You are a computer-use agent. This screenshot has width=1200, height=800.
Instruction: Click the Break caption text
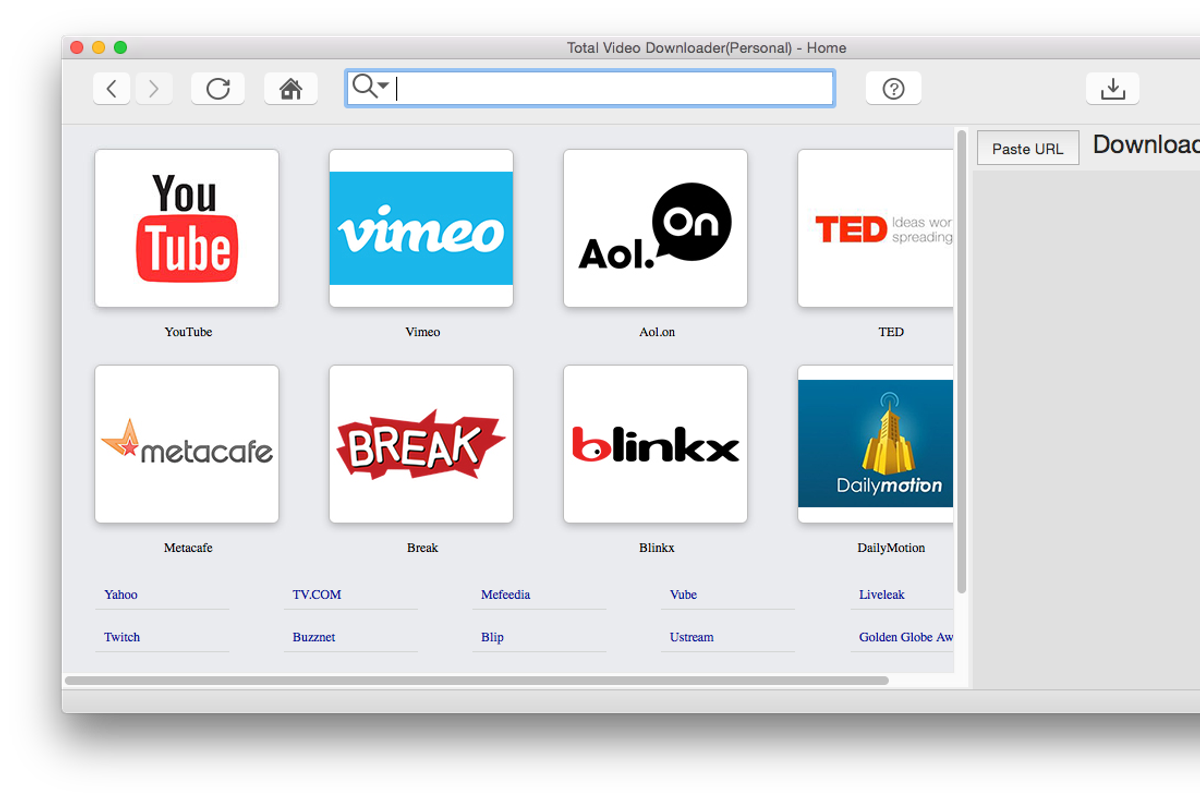422,548
